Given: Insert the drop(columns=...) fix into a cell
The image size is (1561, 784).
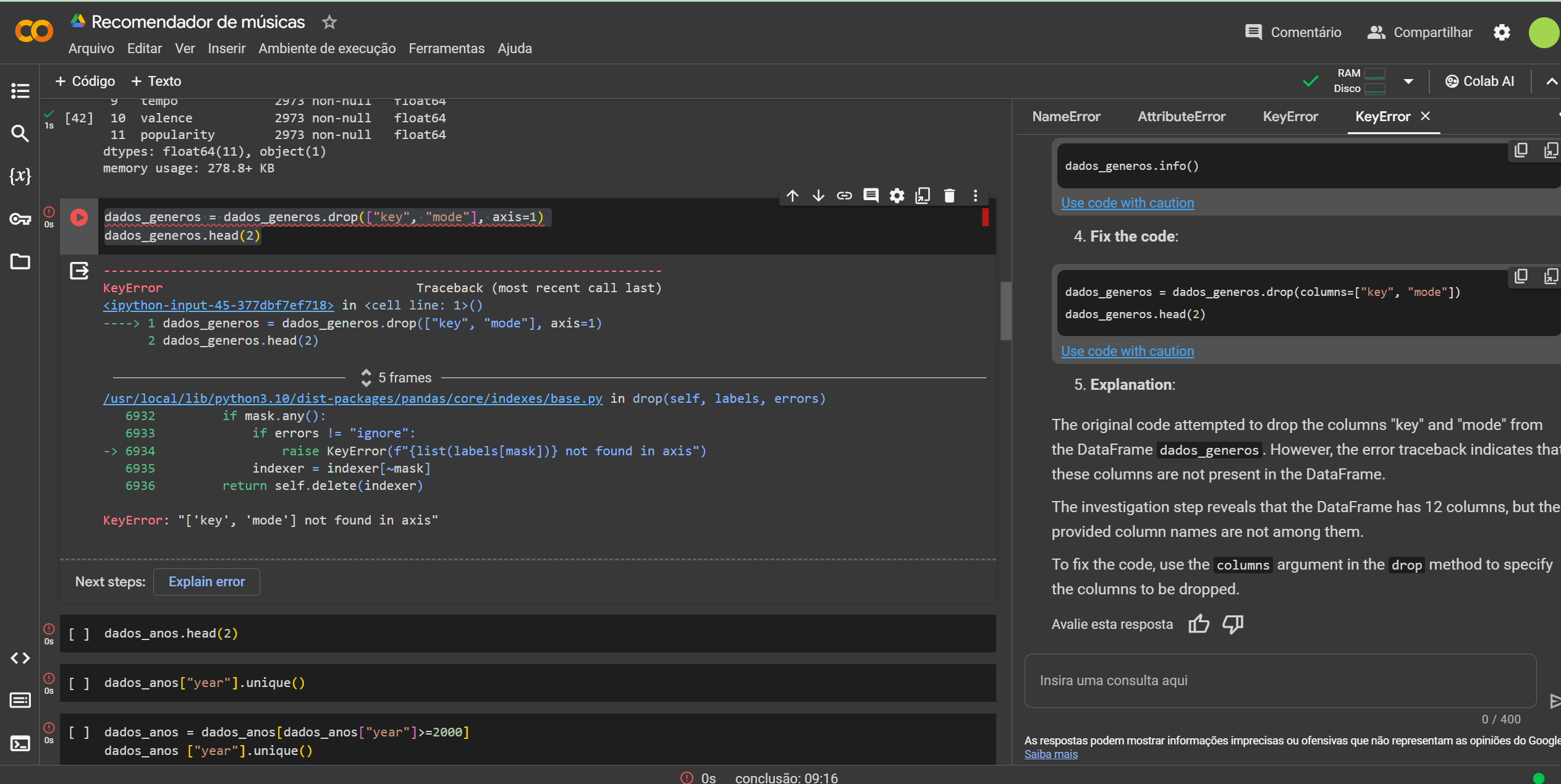Looking at the screenshot, I should (1551, 276).
